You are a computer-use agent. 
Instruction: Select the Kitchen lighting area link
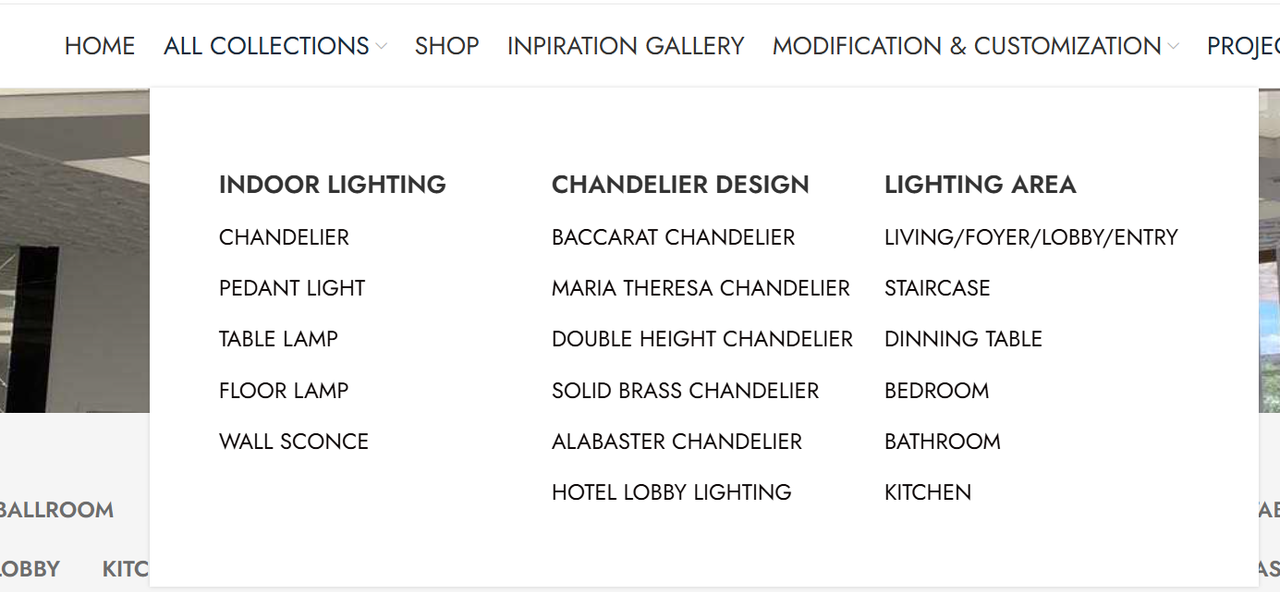pos(927,493)
